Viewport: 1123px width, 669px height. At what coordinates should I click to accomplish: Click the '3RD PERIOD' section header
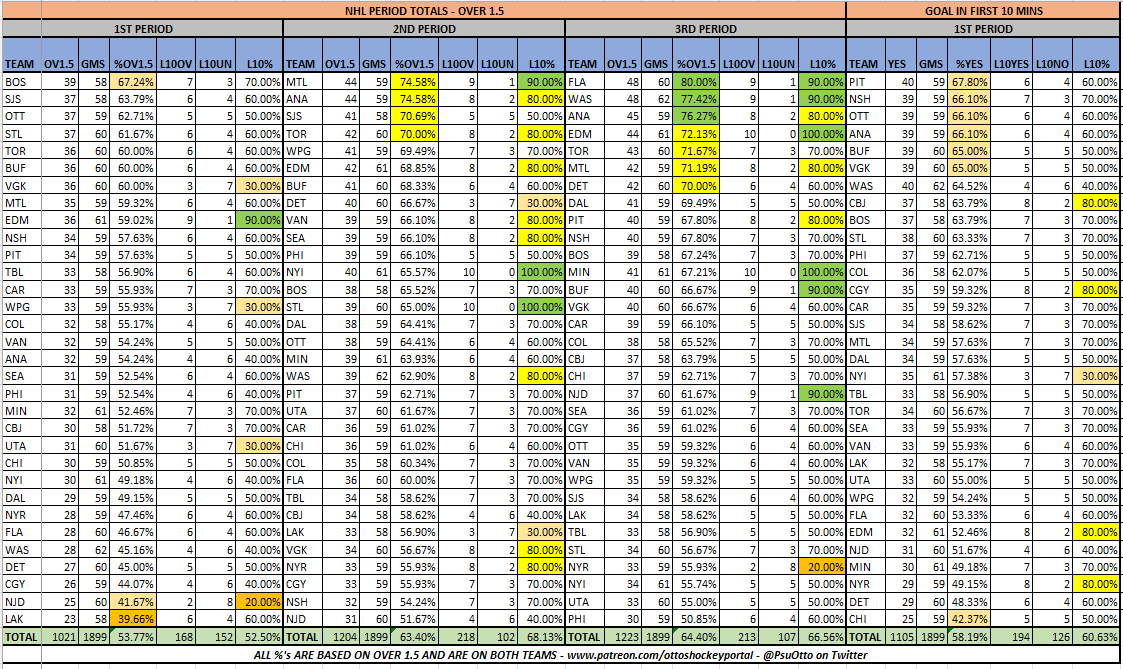point(705,29)
